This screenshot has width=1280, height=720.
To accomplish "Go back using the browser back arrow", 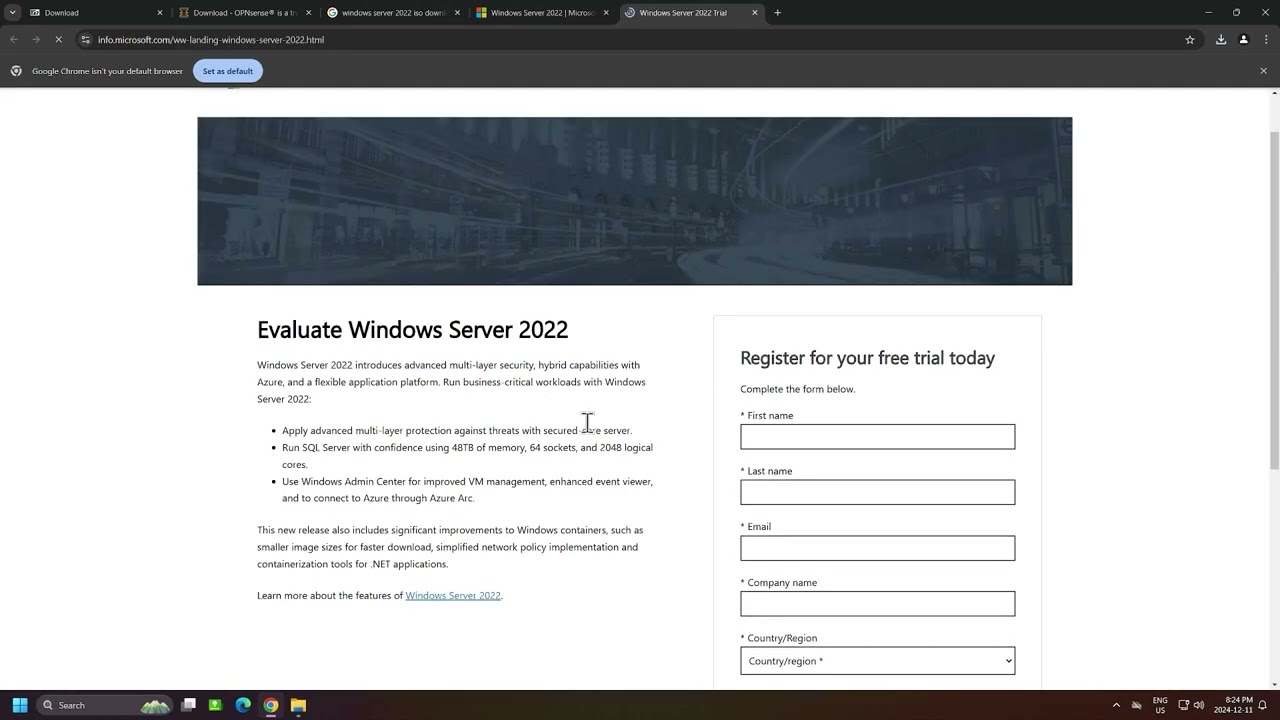I will pos(13,40).
